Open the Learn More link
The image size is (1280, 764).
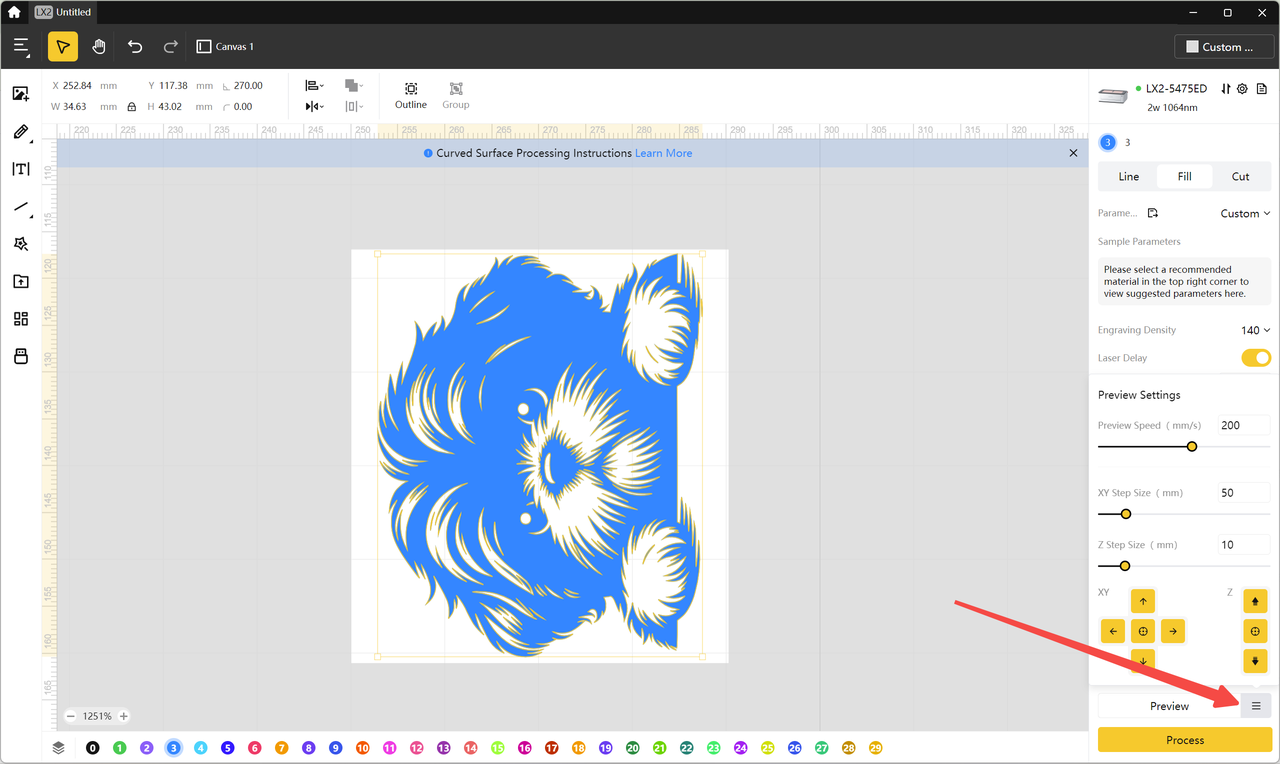pyautogui.click(x=663, y=153)
